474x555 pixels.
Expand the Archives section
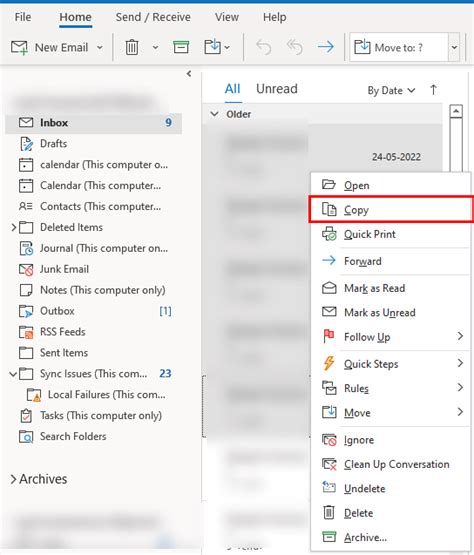point(13,479)
